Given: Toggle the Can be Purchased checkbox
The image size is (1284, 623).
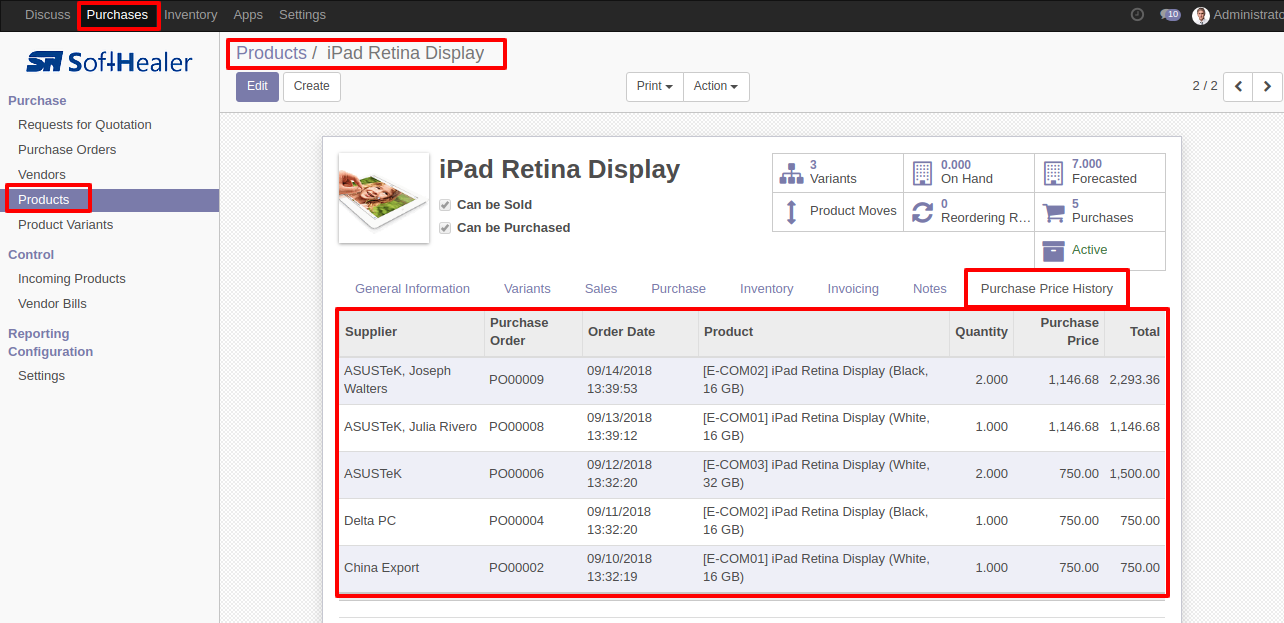Looking at the screenshot, I should (x=445, y=228).
